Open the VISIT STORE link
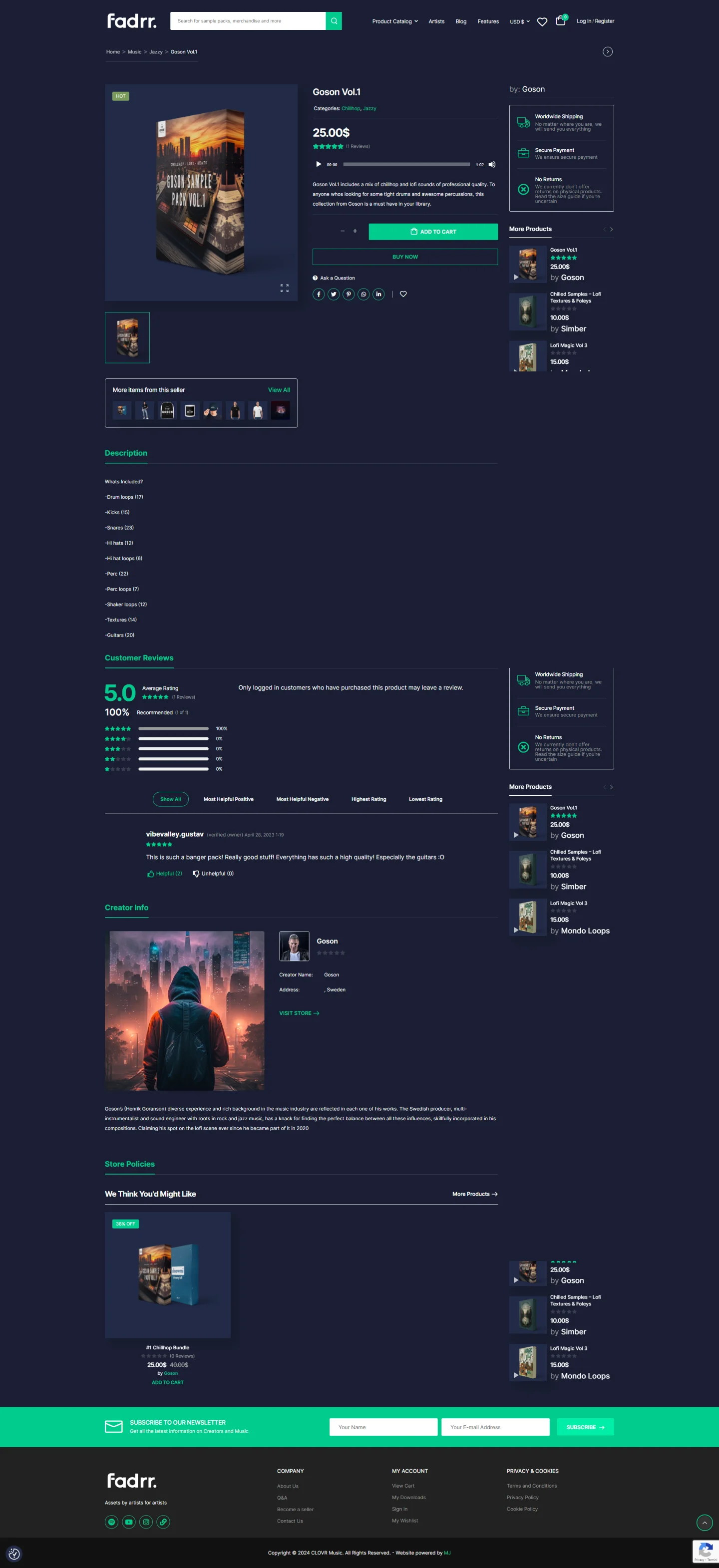 click(300, 1013)
